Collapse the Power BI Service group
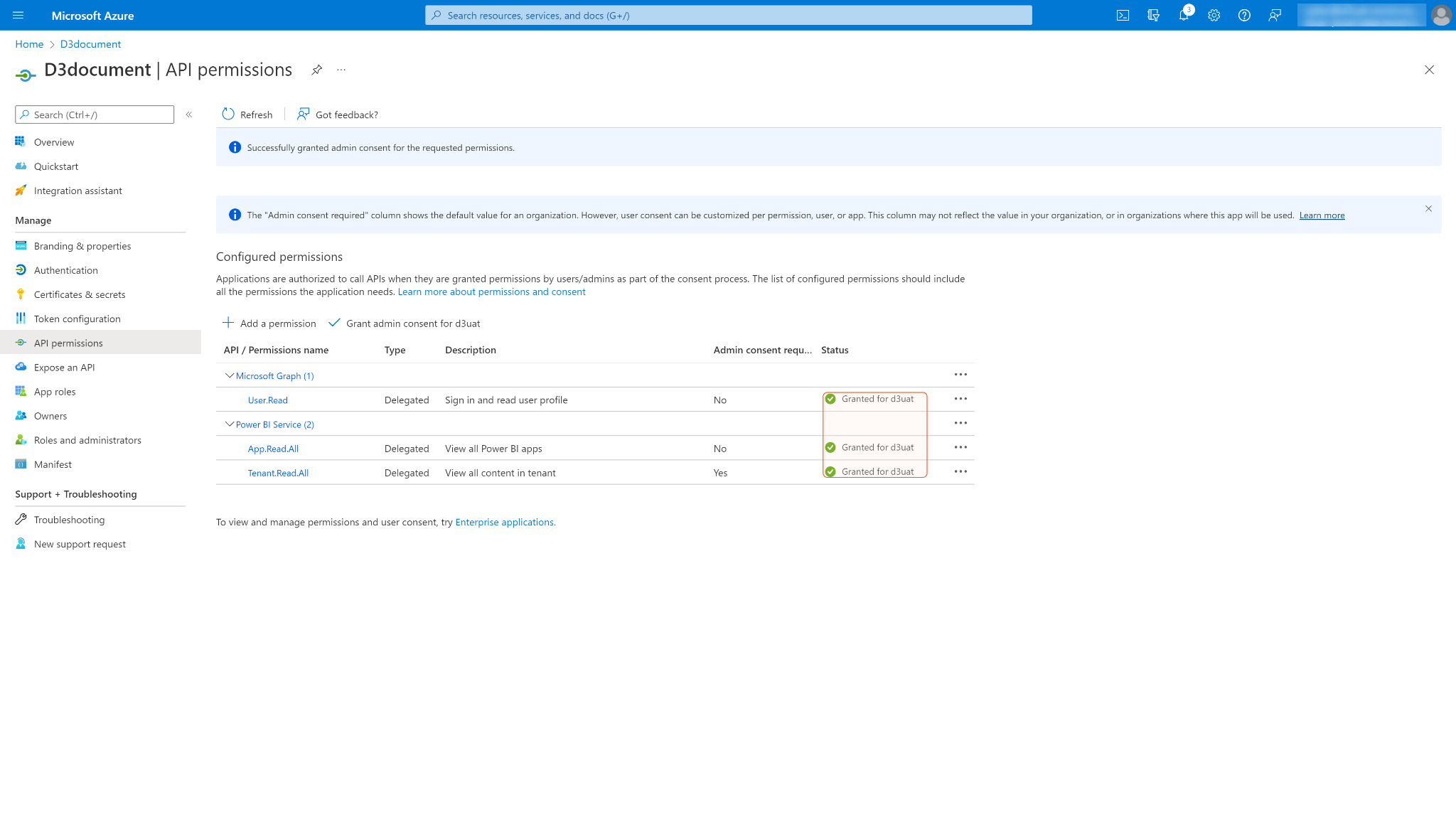Image resolution: width=1456 pixels, height=819 pixels. 230,424
